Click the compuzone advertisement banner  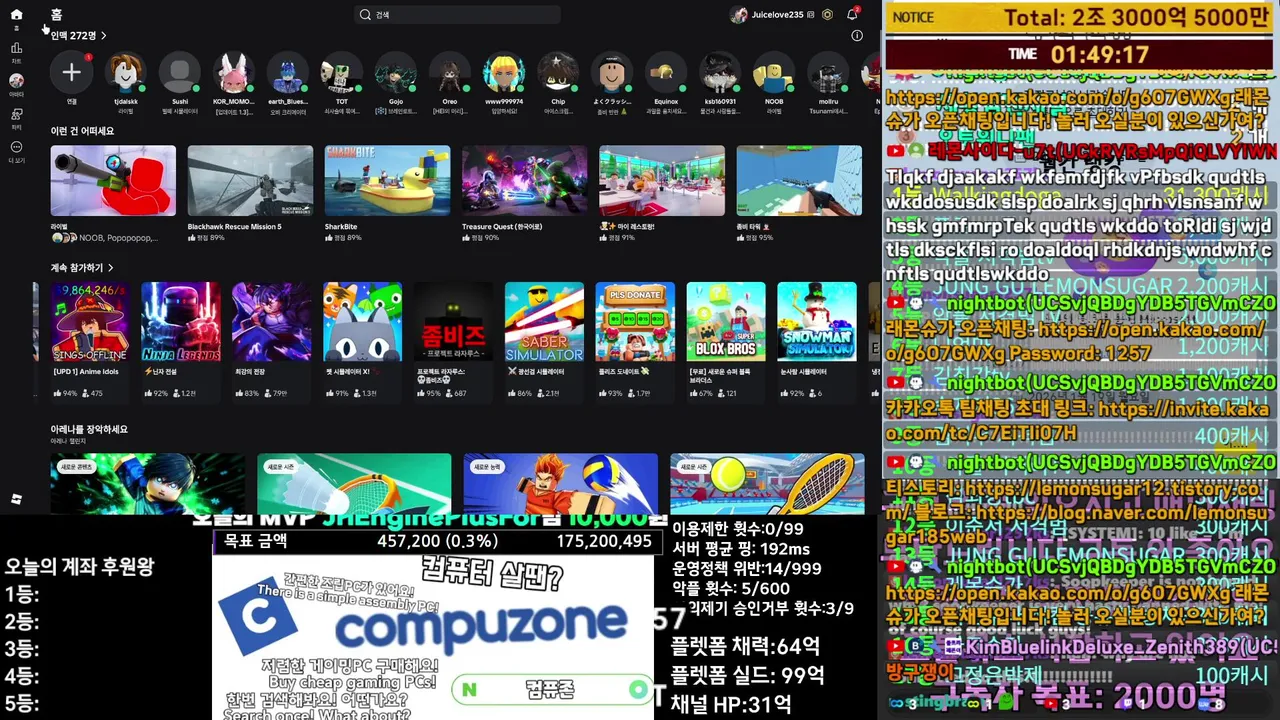pyautogui.click(x=433, y=636)
